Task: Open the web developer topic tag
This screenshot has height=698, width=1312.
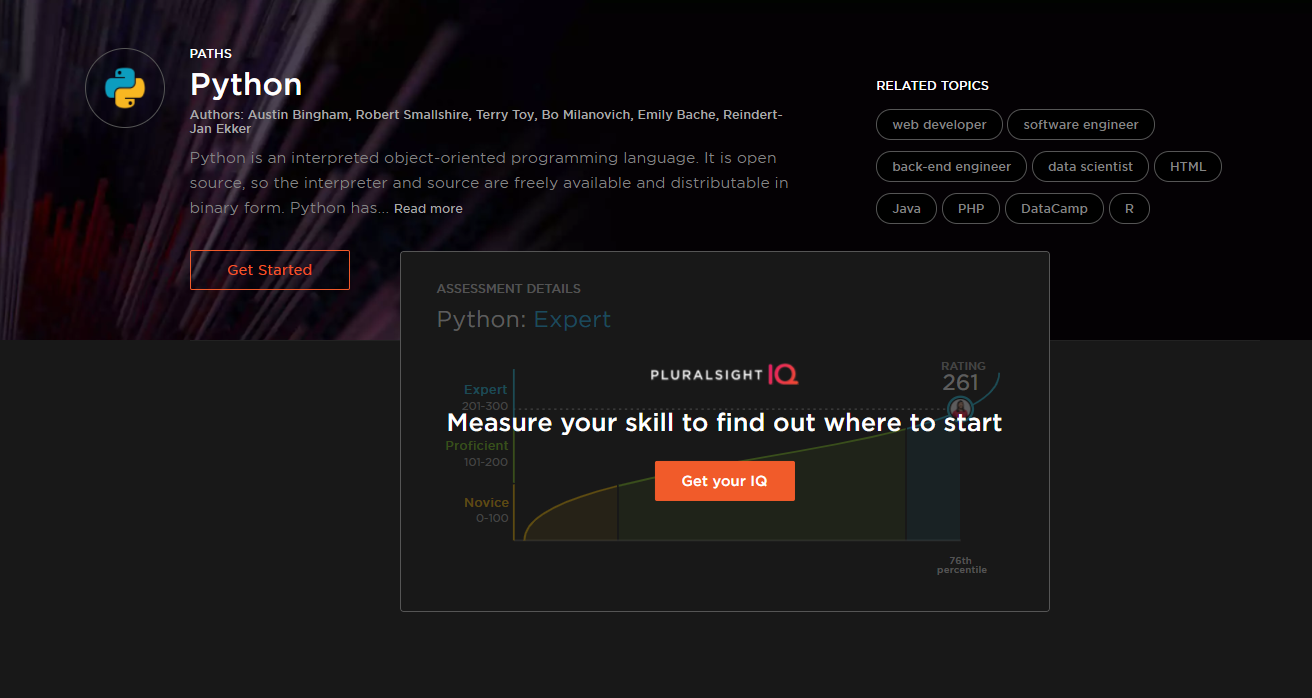Action: [940, 125]
